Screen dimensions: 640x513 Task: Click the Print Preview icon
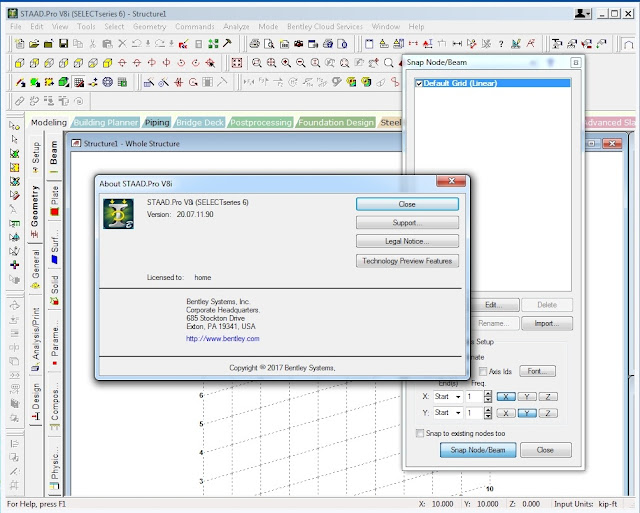click(x=269, y=44)
